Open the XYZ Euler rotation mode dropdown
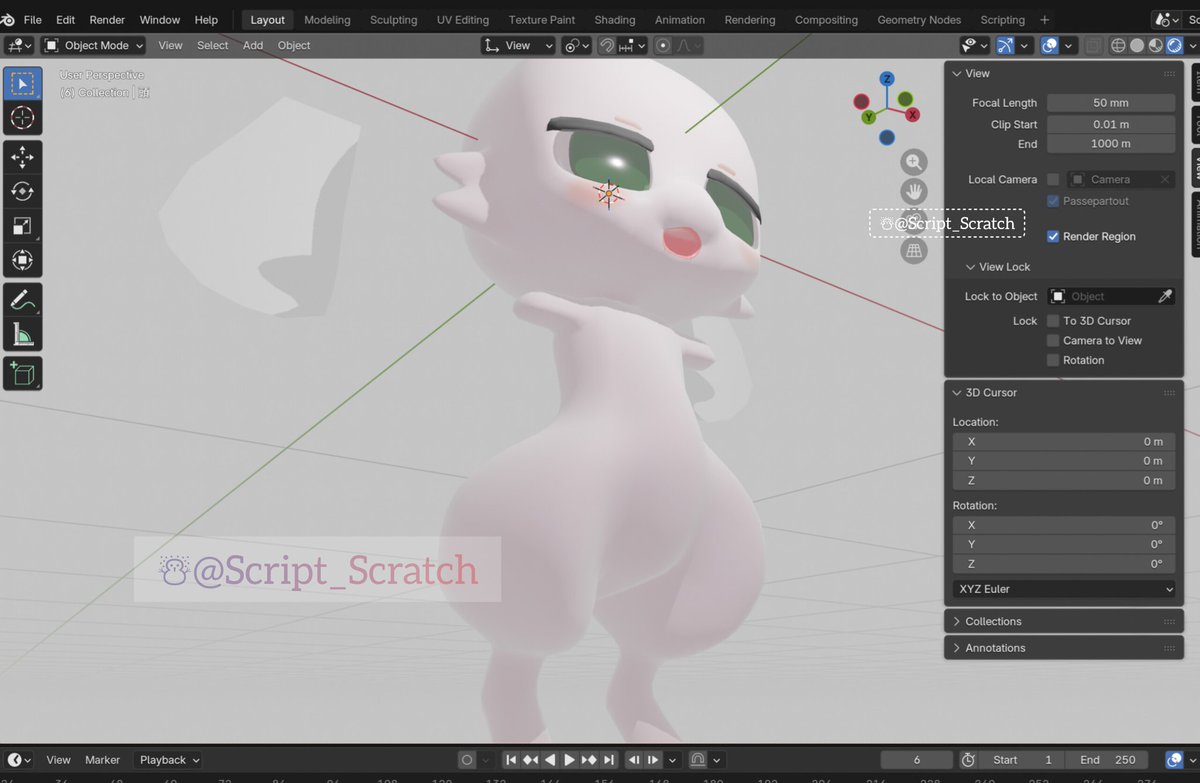The height and width of the screenshot is (783, 1200). click(1064, 589)
